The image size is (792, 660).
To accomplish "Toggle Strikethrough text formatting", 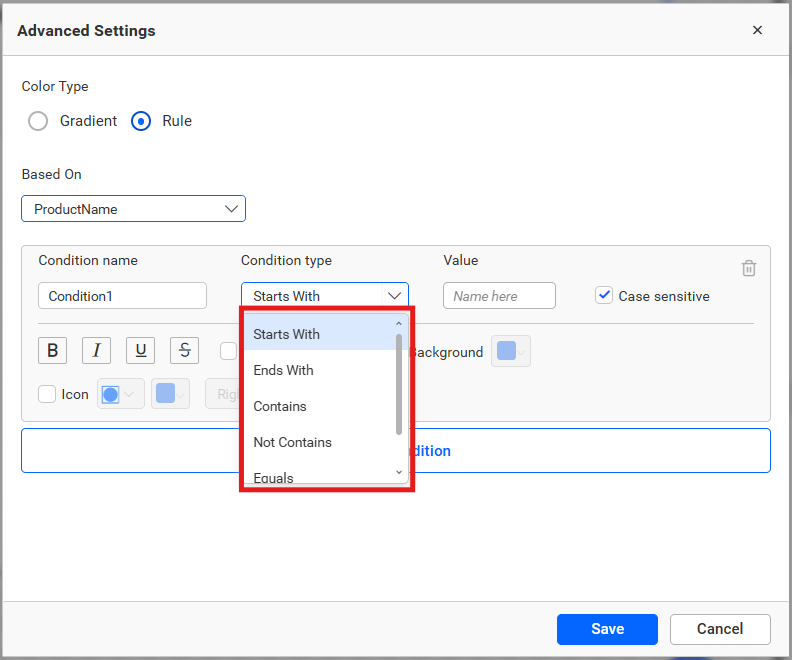I will [184, 350].
